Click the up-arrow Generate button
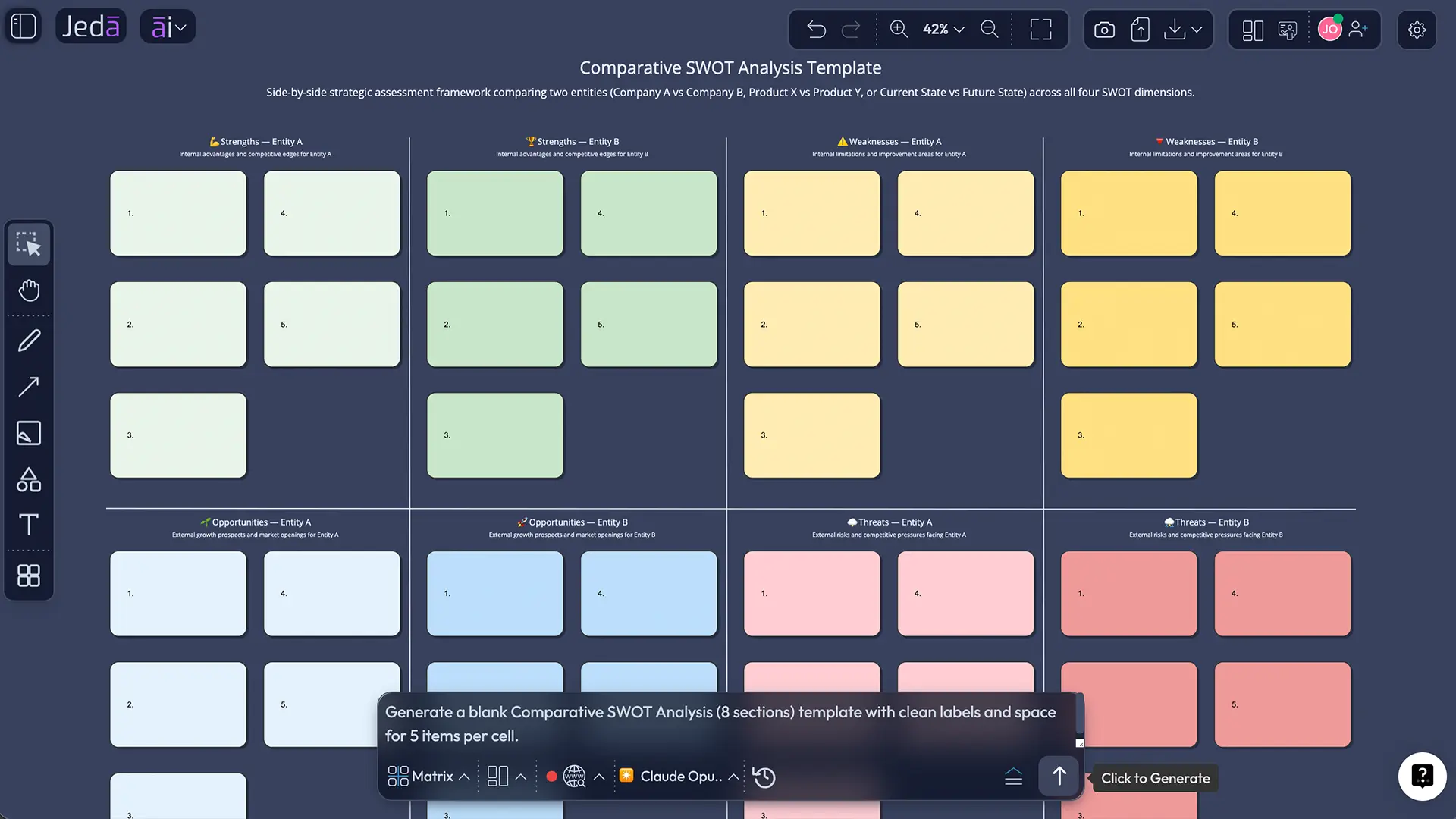 [1059, 776]
